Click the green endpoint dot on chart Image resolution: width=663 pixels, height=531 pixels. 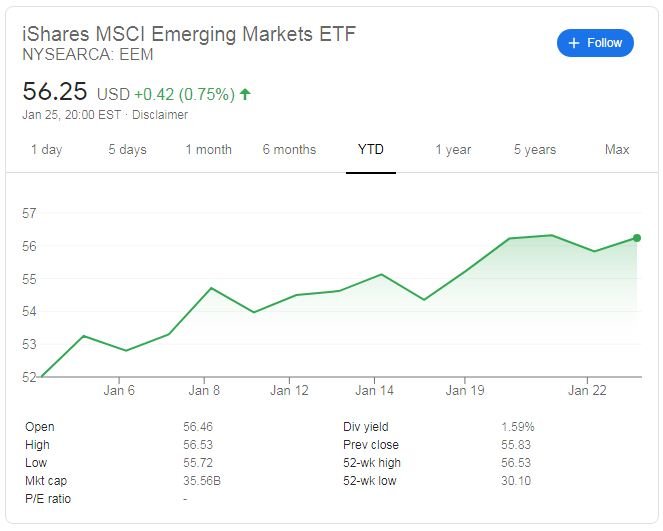pos(636,238)
